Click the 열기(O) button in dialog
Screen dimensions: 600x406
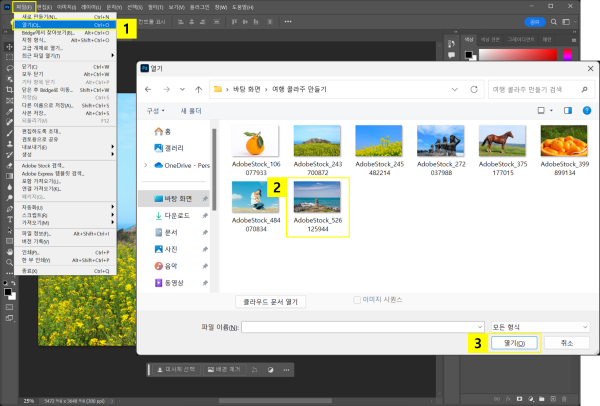(514, 343)
